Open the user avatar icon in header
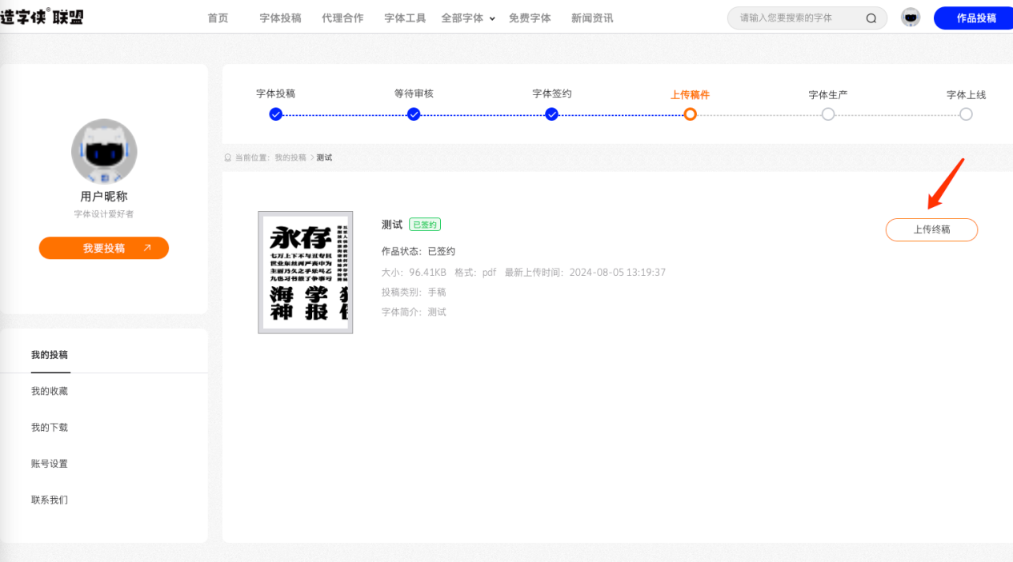1013x562 pixels. [x=910, y=18]
